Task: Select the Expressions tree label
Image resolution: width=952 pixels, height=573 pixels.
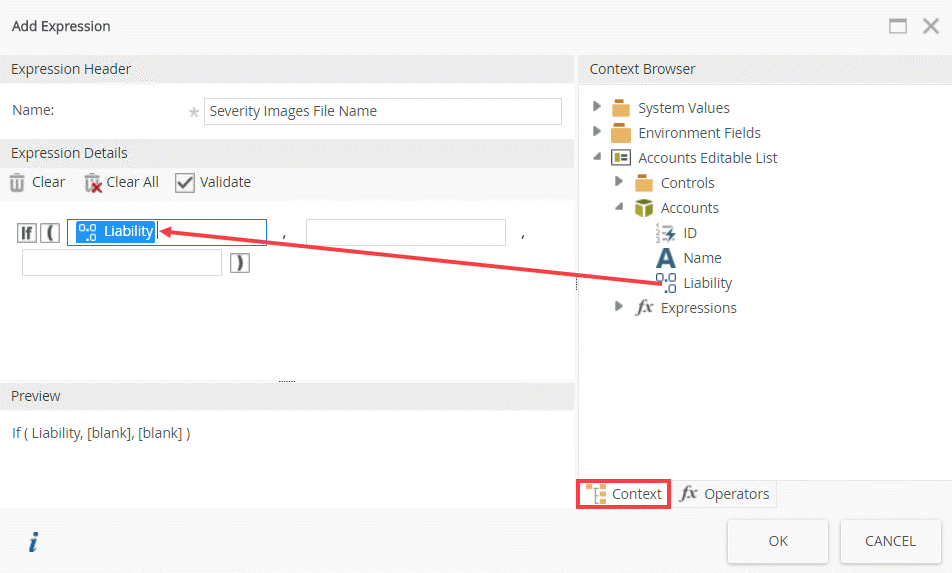Action: [698, 308]
